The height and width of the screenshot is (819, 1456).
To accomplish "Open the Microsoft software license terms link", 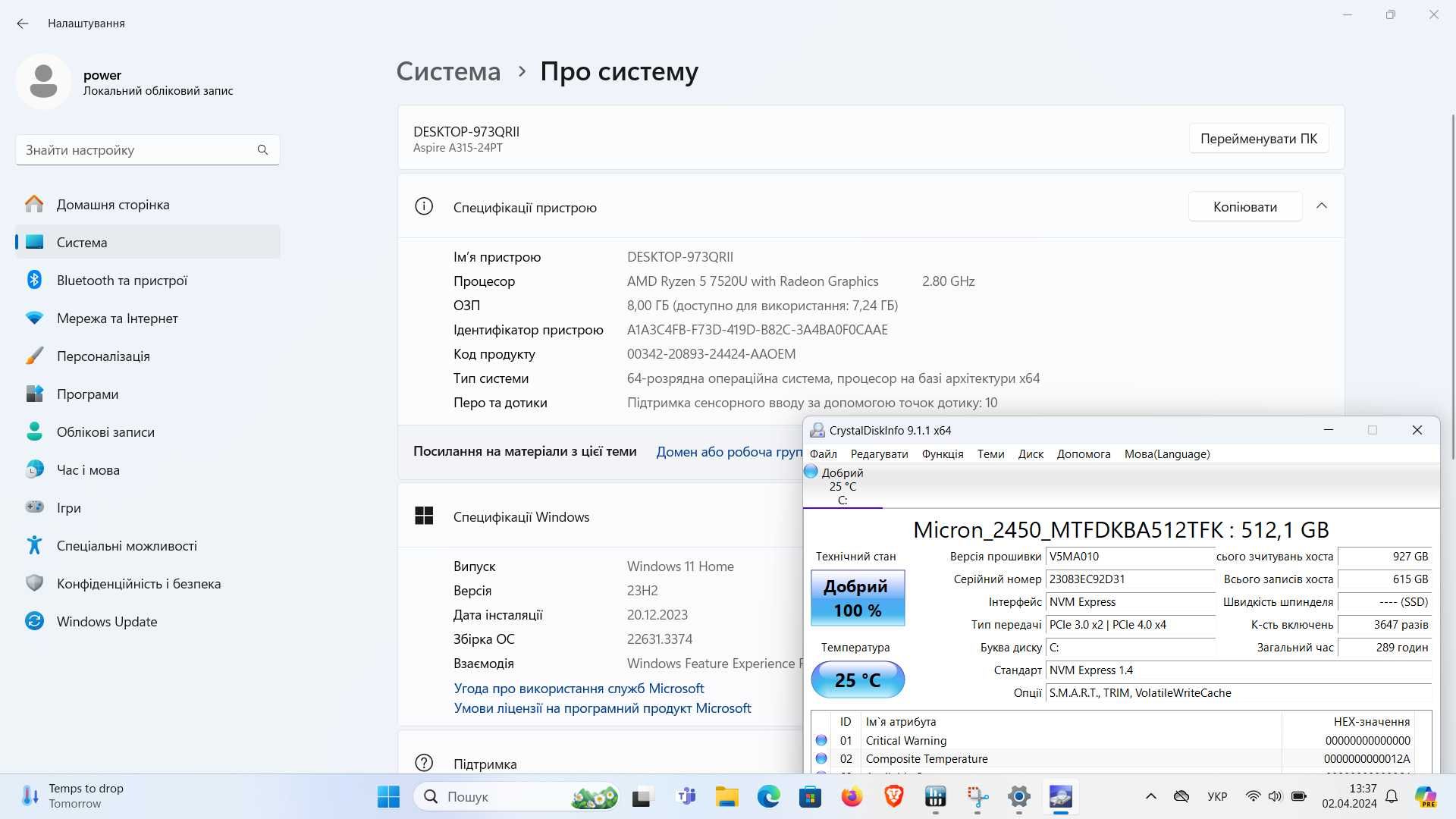I will 602,708.
